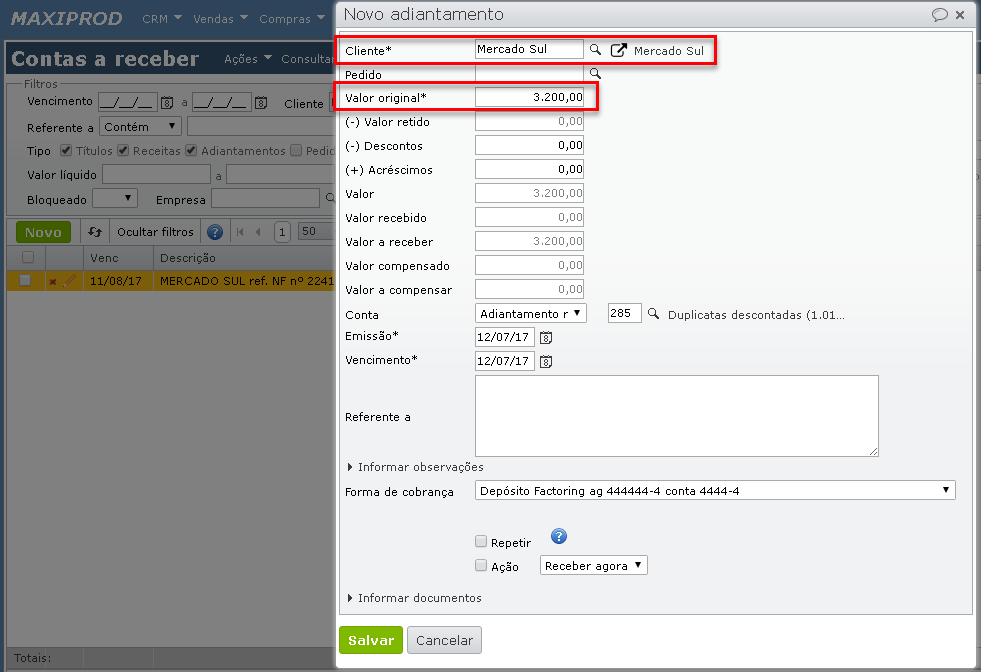This screenshot has width=981, height=672.
Task: Uncheck the Adiantamentos filter checkbox
Action: point(191,150)
